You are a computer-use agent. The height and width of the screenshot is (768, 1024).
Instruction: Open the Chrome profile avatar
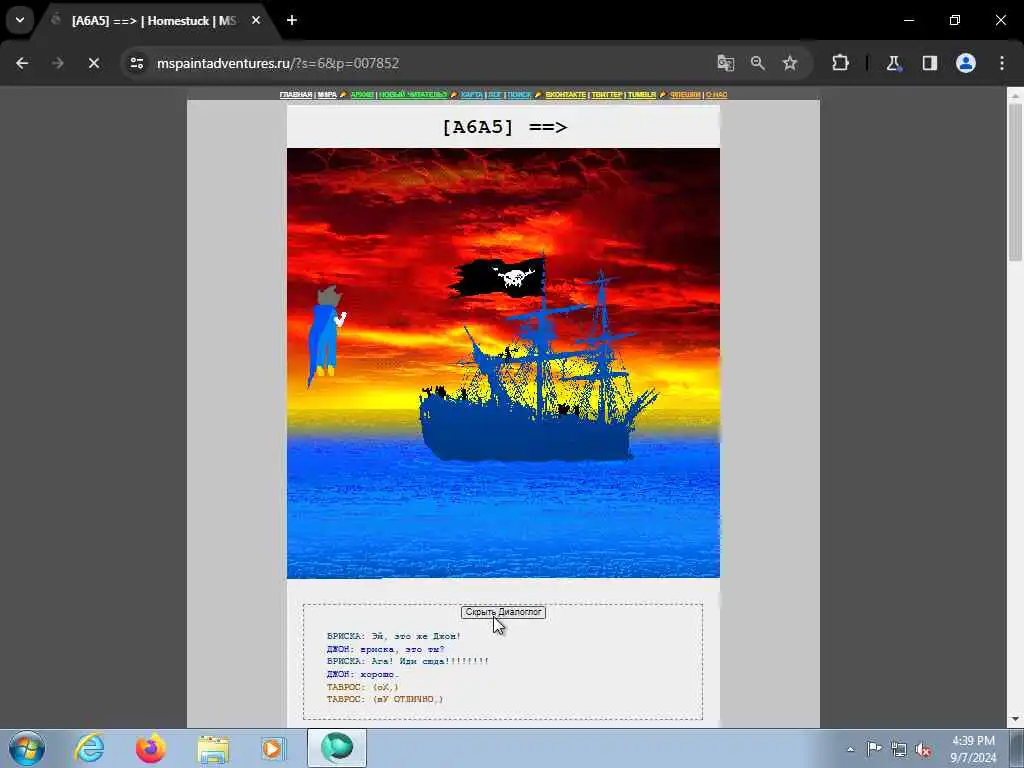coord(966,63)
